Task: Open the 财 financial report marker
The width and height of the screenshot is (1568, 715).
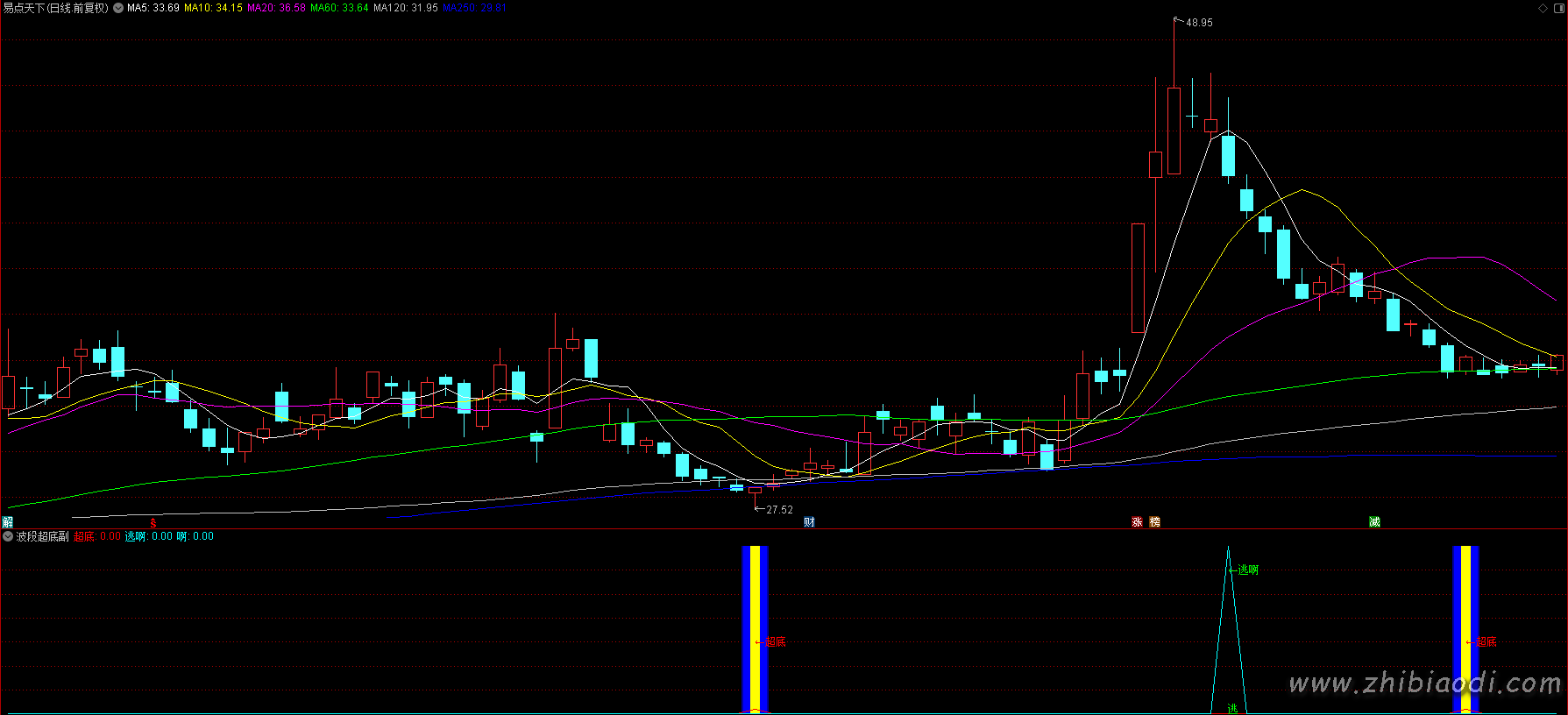Action: click(809, 522)
